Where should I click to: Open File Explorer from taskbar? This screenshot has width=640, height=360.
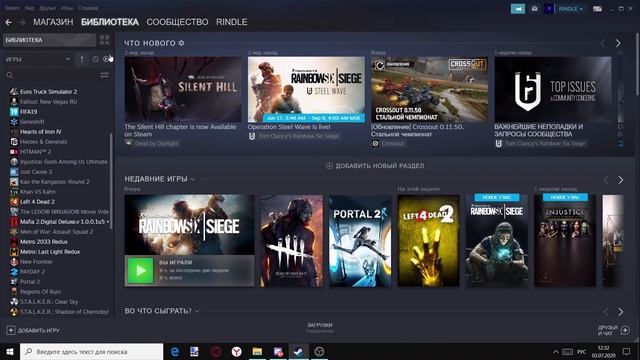[257, 351]
